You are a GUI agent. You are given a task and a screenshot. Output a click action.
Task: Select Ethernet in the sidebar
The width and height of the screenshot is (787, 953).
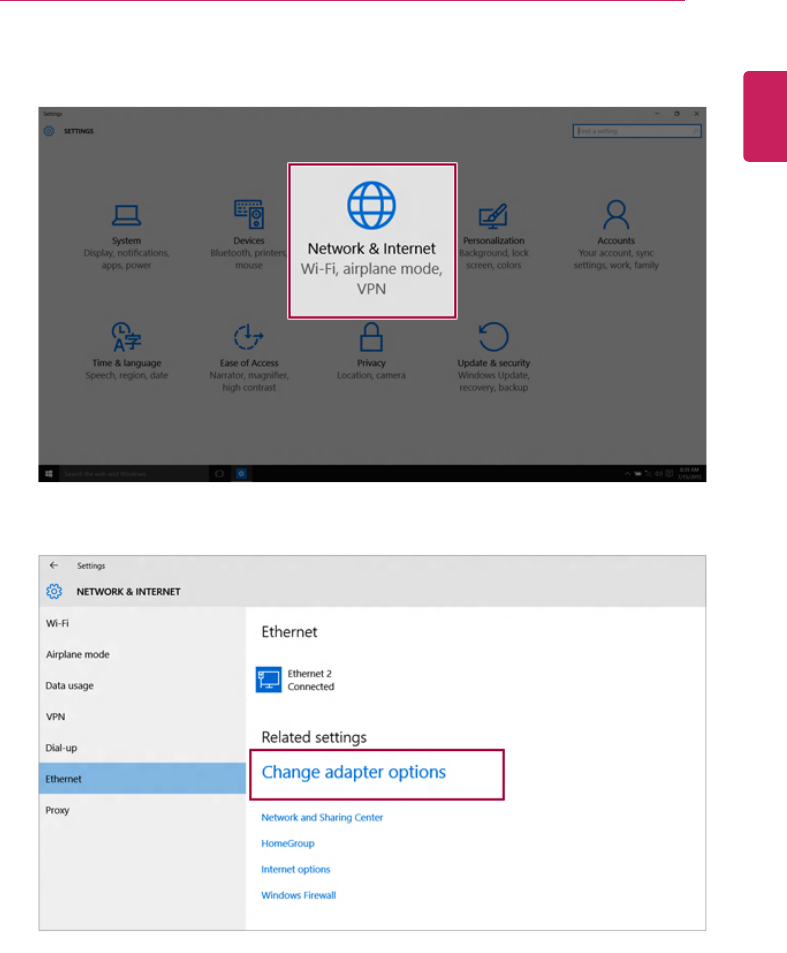pos(142,779)
